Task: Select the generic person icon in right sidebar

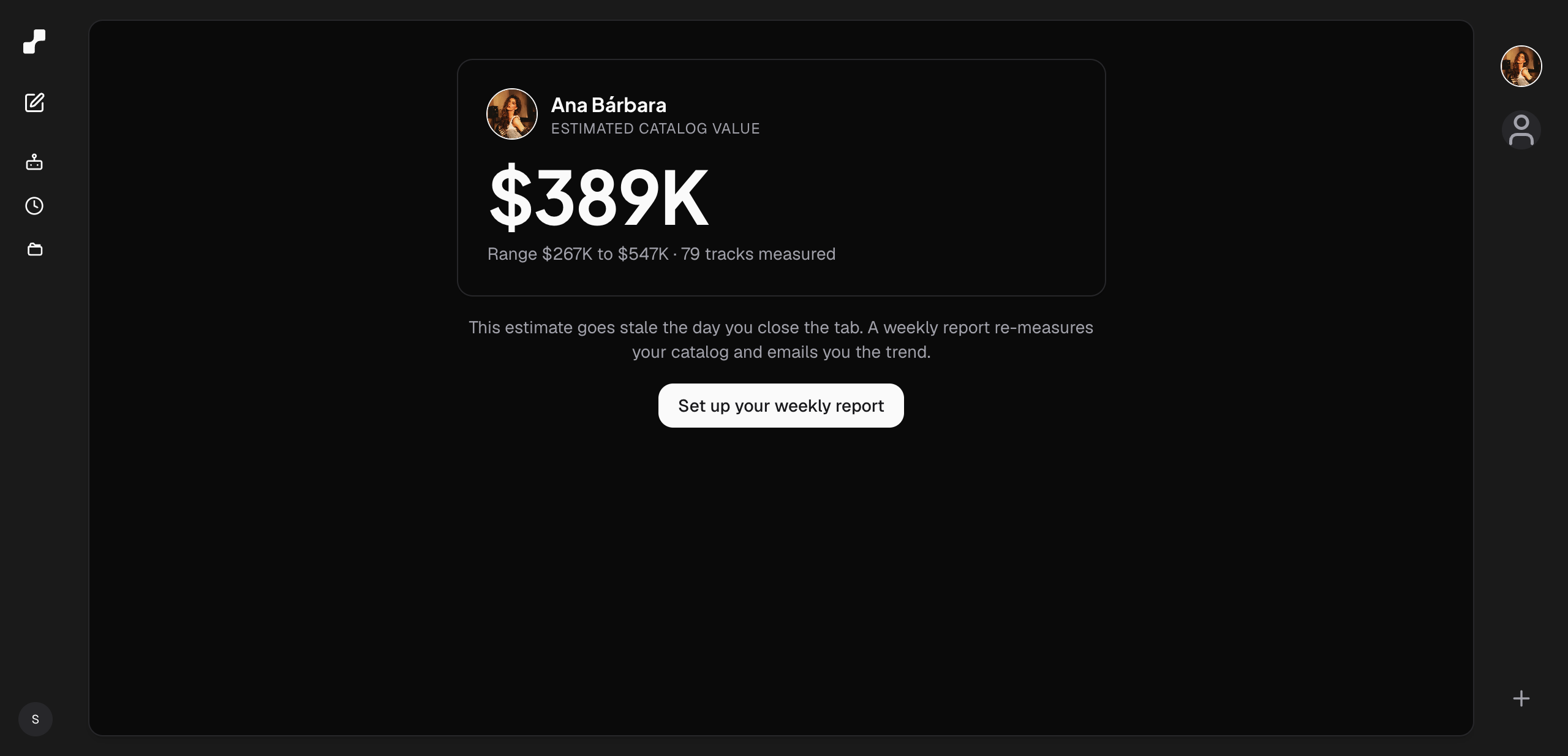Action: [x=1521, y=130]
